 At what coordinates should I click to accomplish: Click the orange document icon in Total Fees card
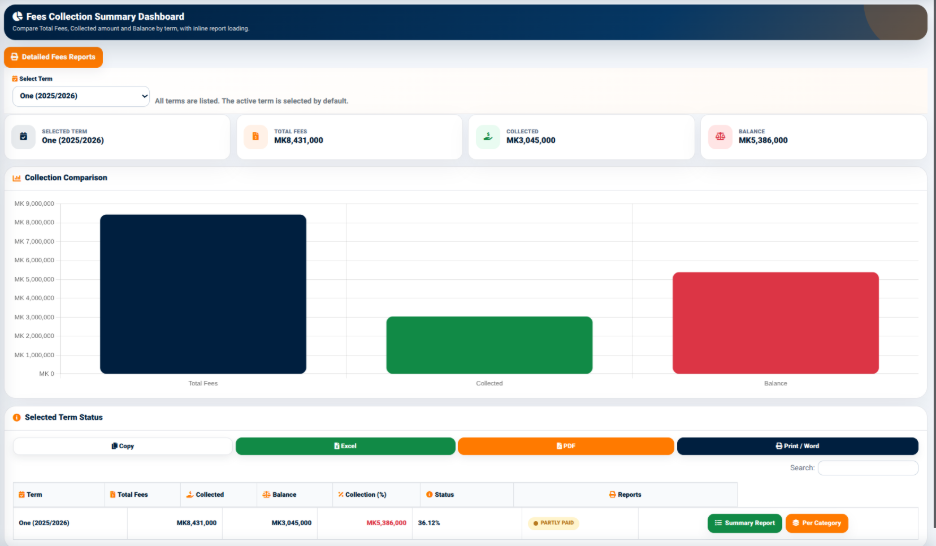[255, 137]
